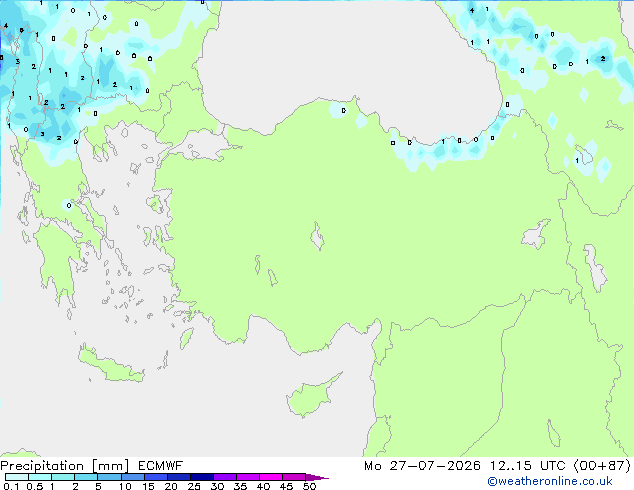Click the 2–5 mm legend color swatch
Screen dimensions: 634x490
coord(86,477)
